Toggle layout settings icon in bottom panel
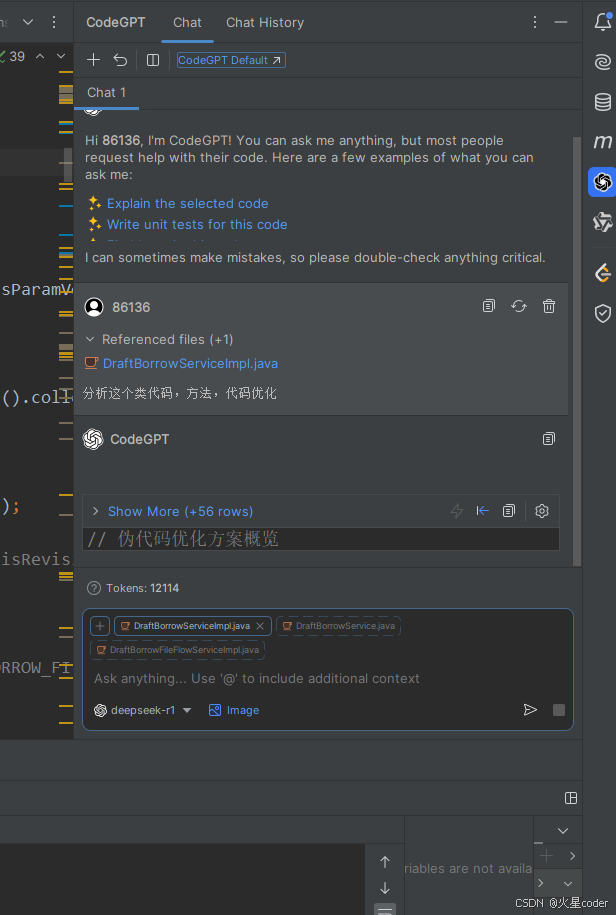This screenshot has width=616, height=915. 571,798
